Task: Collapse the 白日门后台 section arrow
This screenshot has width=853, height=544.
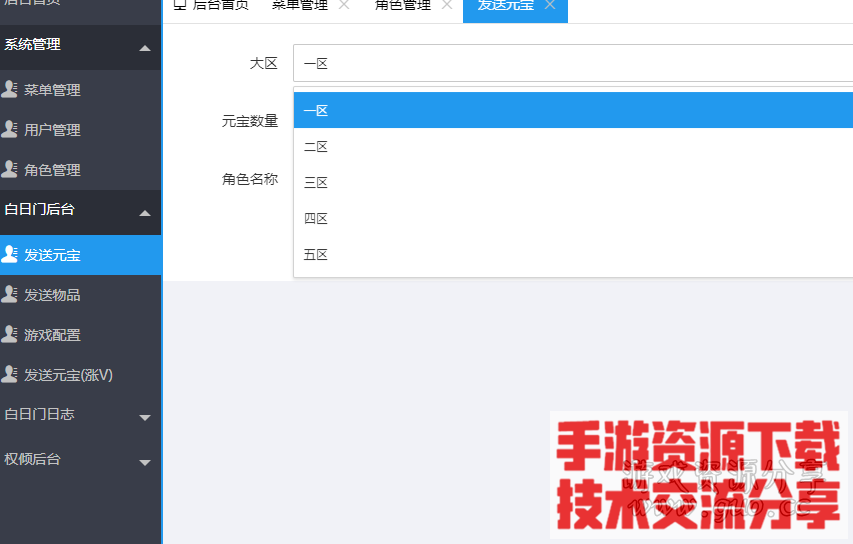Action: pos(145,213)
